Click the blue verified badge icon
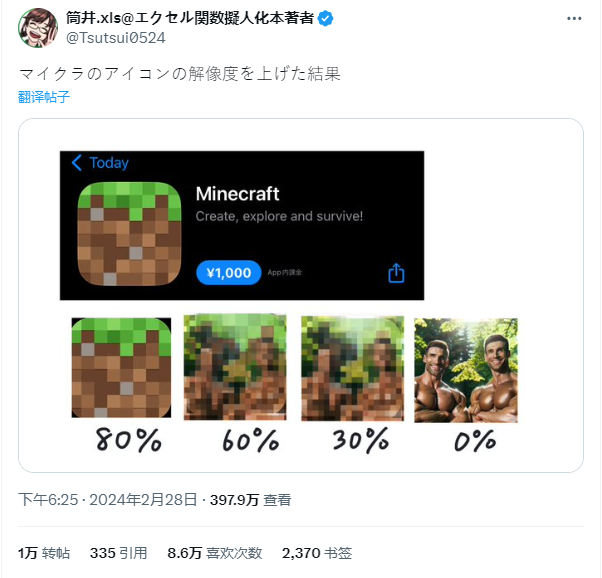 [x=325, y=19]
